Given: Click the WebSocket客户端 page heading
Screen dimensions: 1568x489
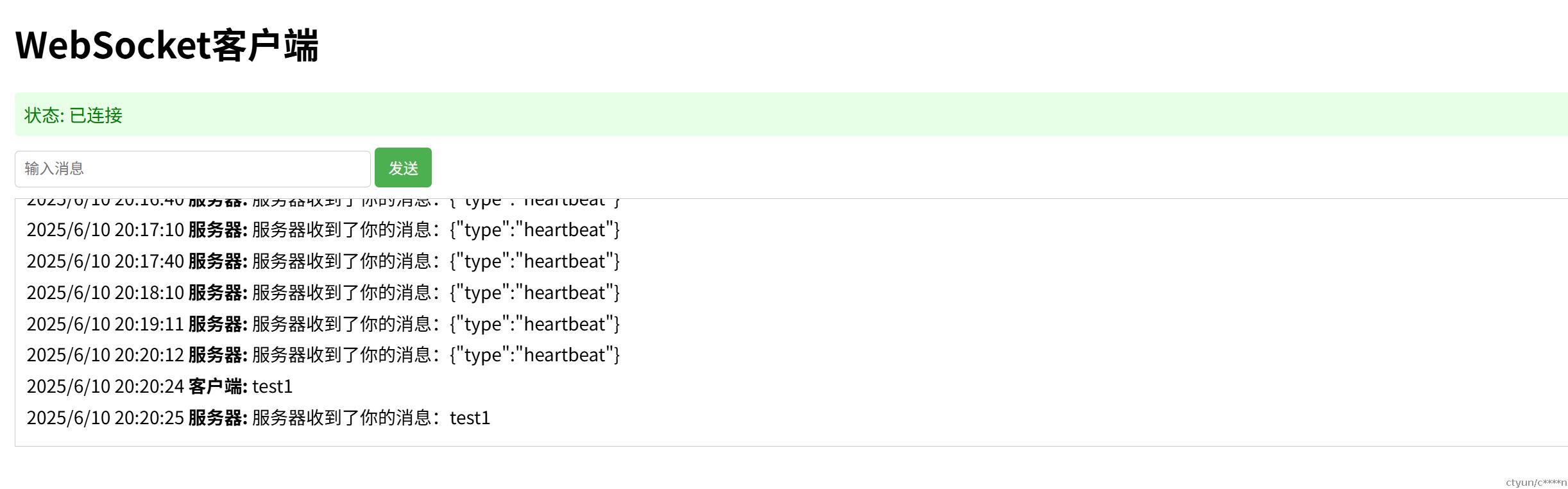Looking at the screenshot, I should click(167, 45).
